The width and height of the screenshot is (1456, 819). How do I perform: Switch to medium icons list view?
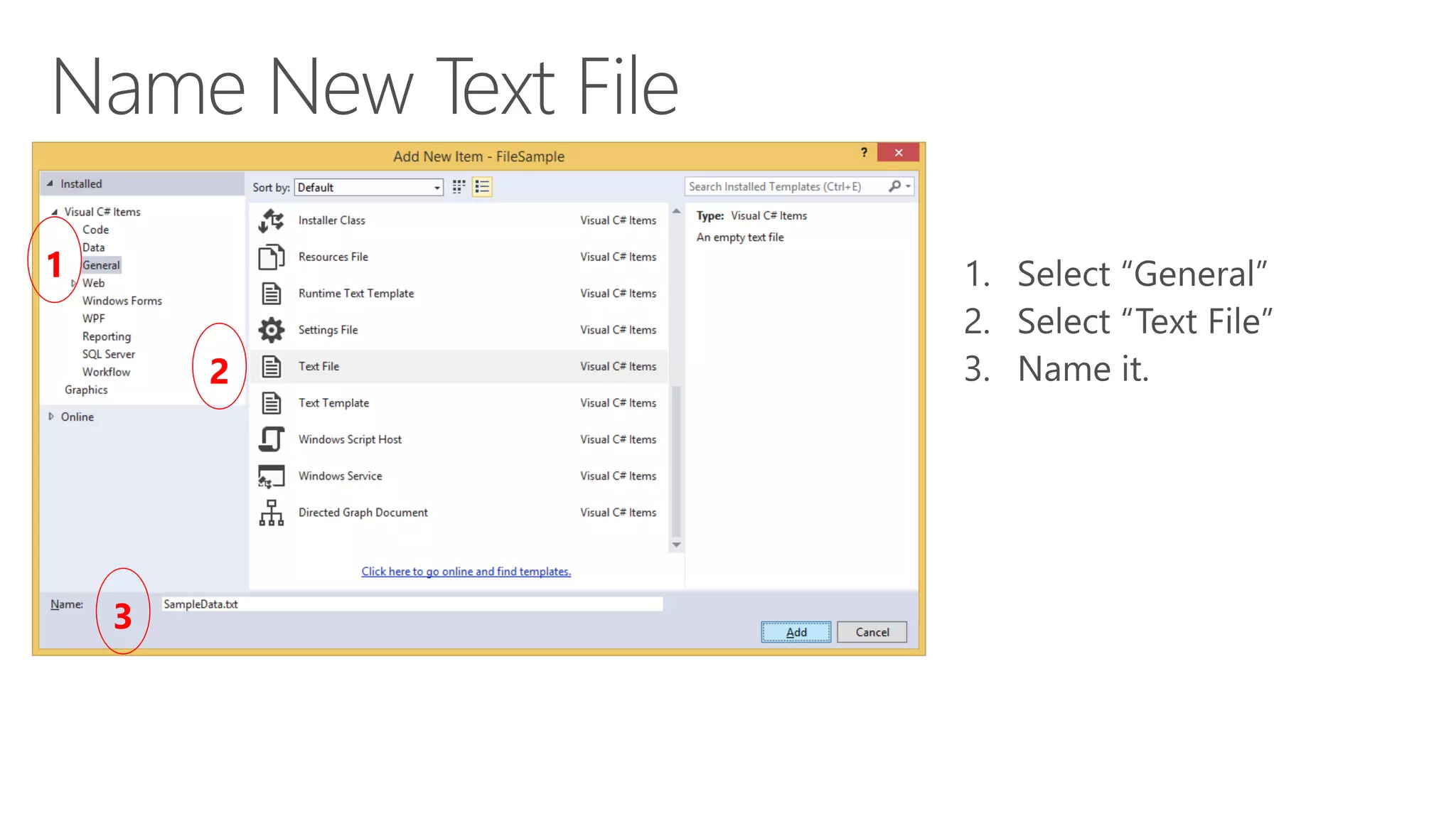(x=482, y=187)
